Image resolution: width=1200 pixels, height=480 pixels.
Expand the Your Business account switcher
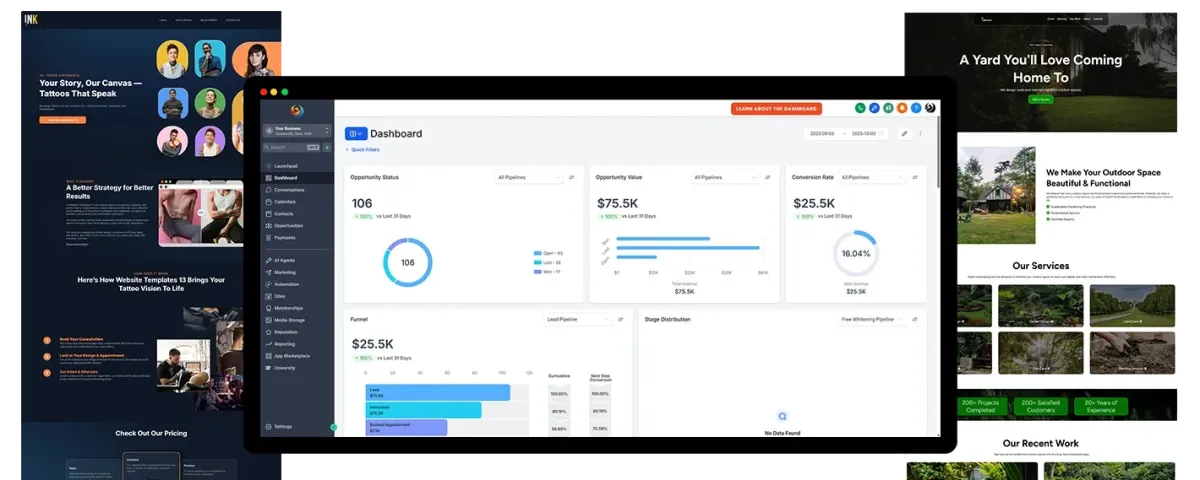click(x=297, y=130)
